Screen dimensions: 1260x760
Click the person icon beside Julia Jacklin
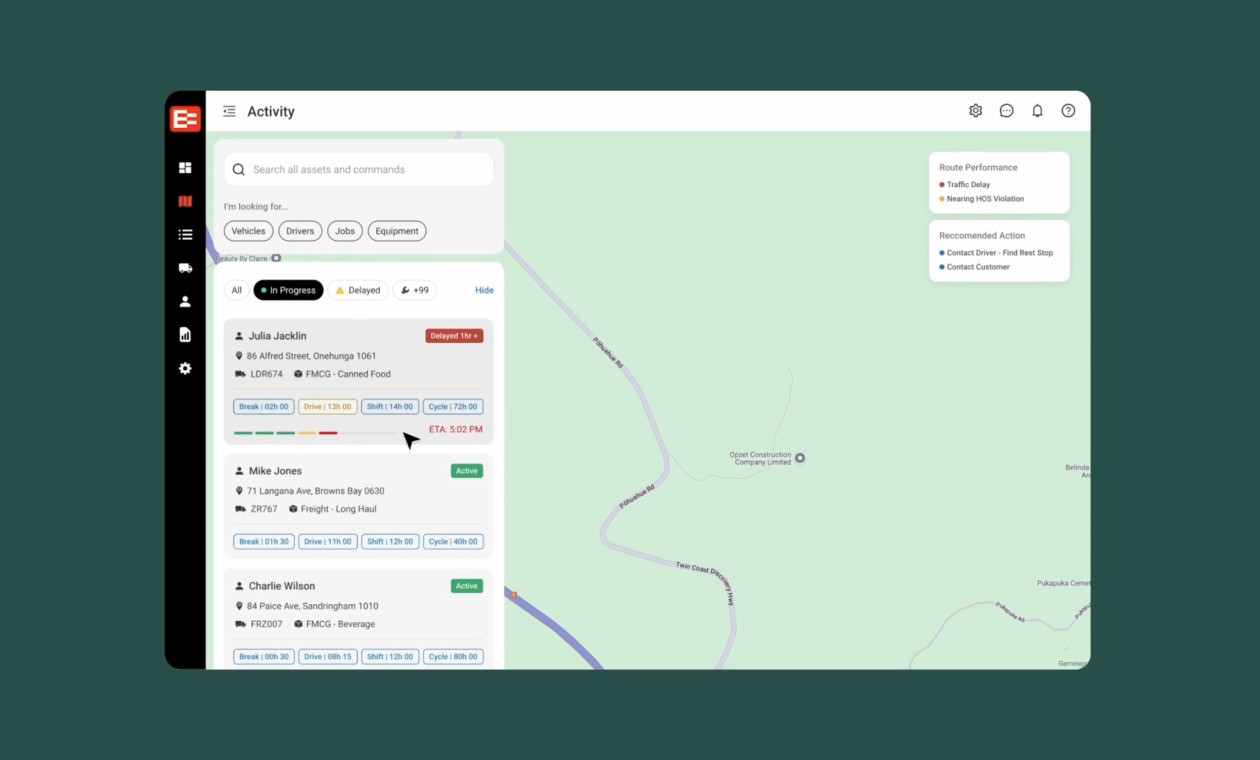[x=239, y=336]
